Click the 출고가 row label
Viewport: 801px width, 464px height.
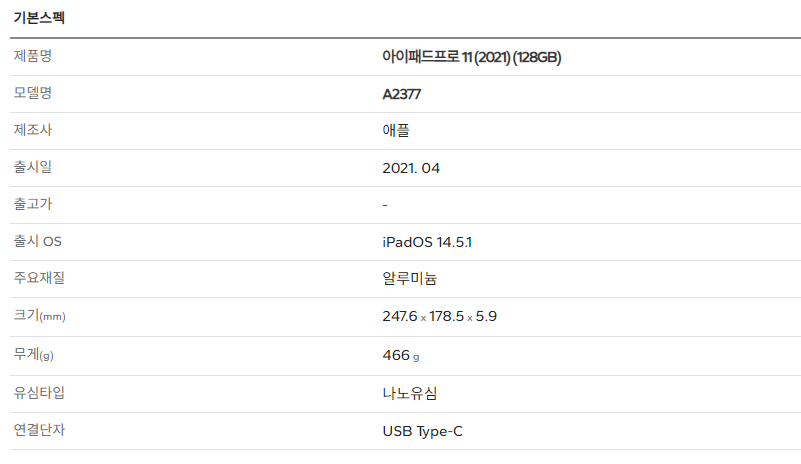click(x=33, y=204)
